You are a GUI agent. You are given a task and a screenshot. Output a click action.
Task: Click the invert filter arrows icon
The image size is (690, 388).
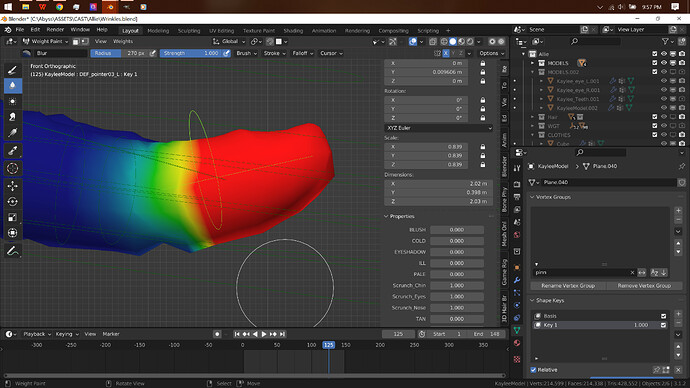pos(642,273)
